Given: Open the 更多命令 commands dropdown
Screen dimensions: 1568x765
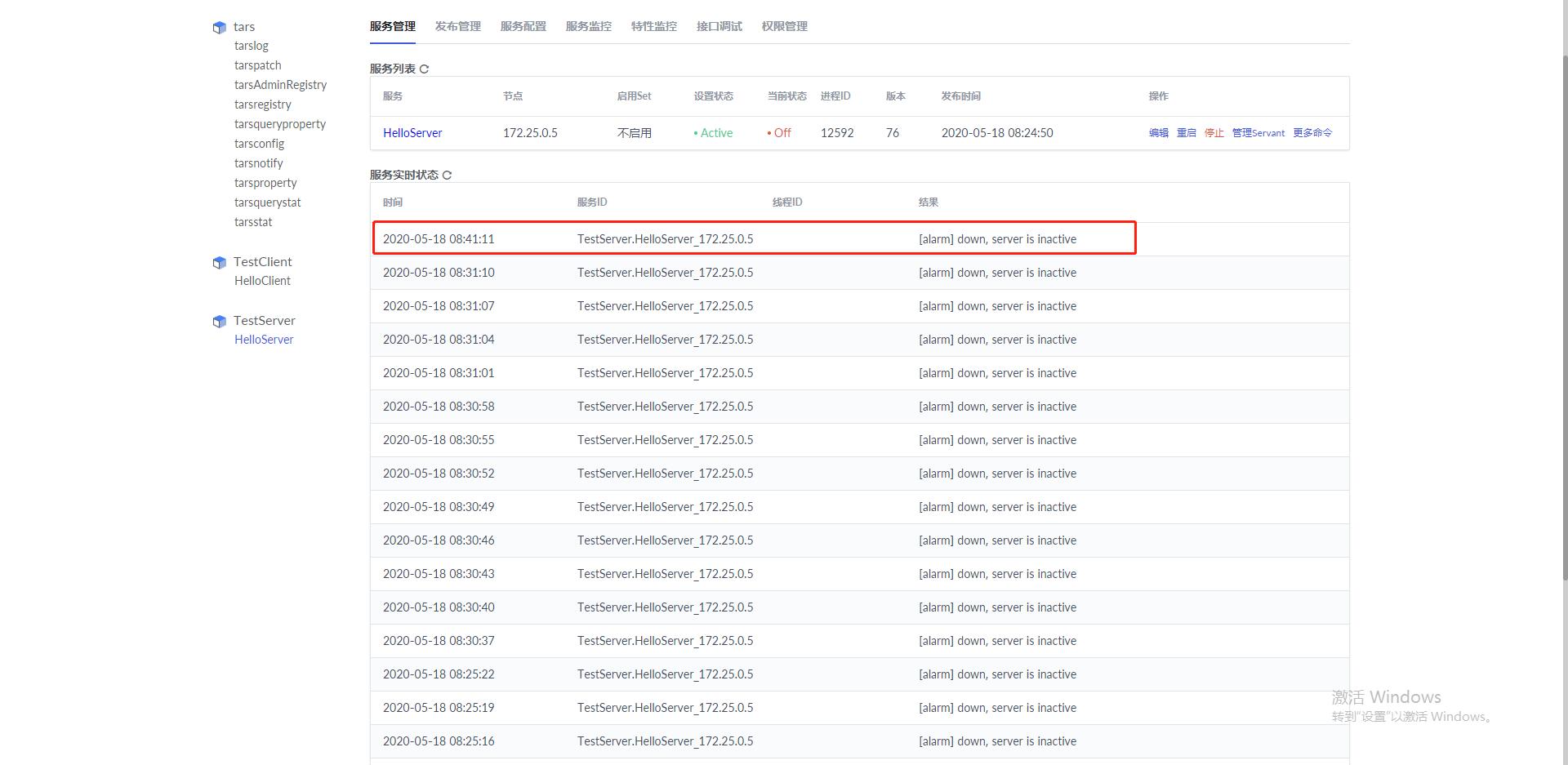Looking at the screenshot, I should [1311, 132].
